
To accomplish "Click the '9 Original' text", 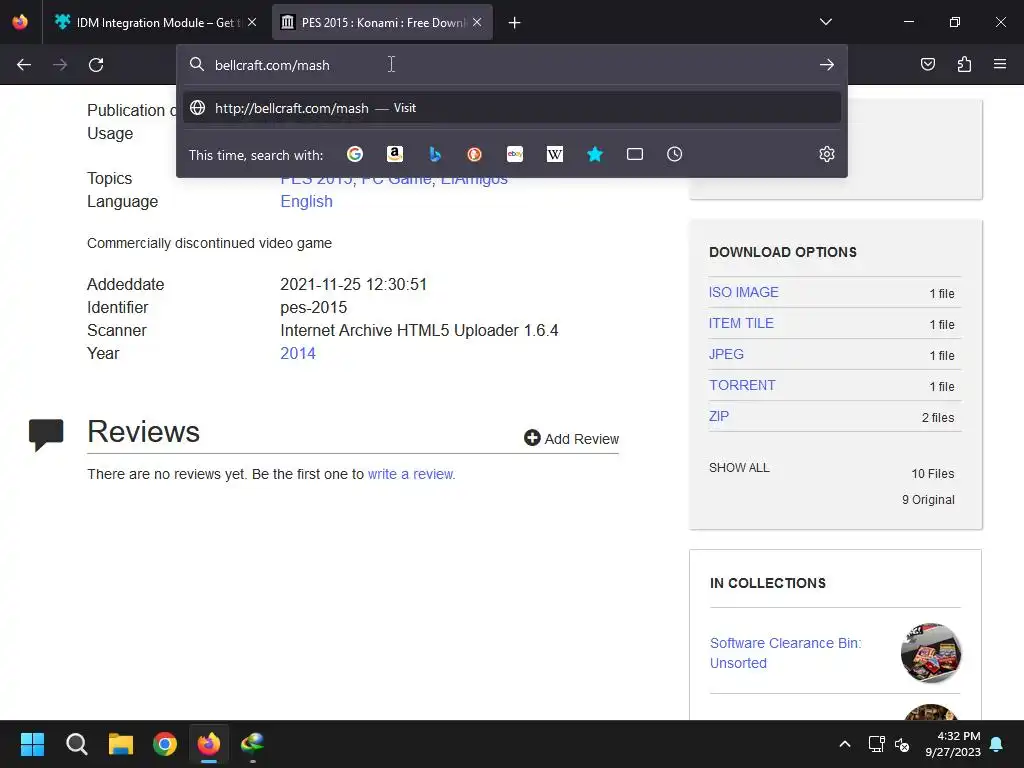I will pos(928,500).
